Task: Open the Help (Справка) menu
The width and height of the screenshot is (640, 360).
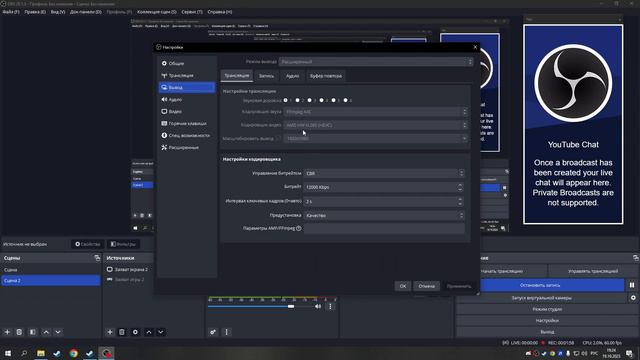Action: point(220,12)
